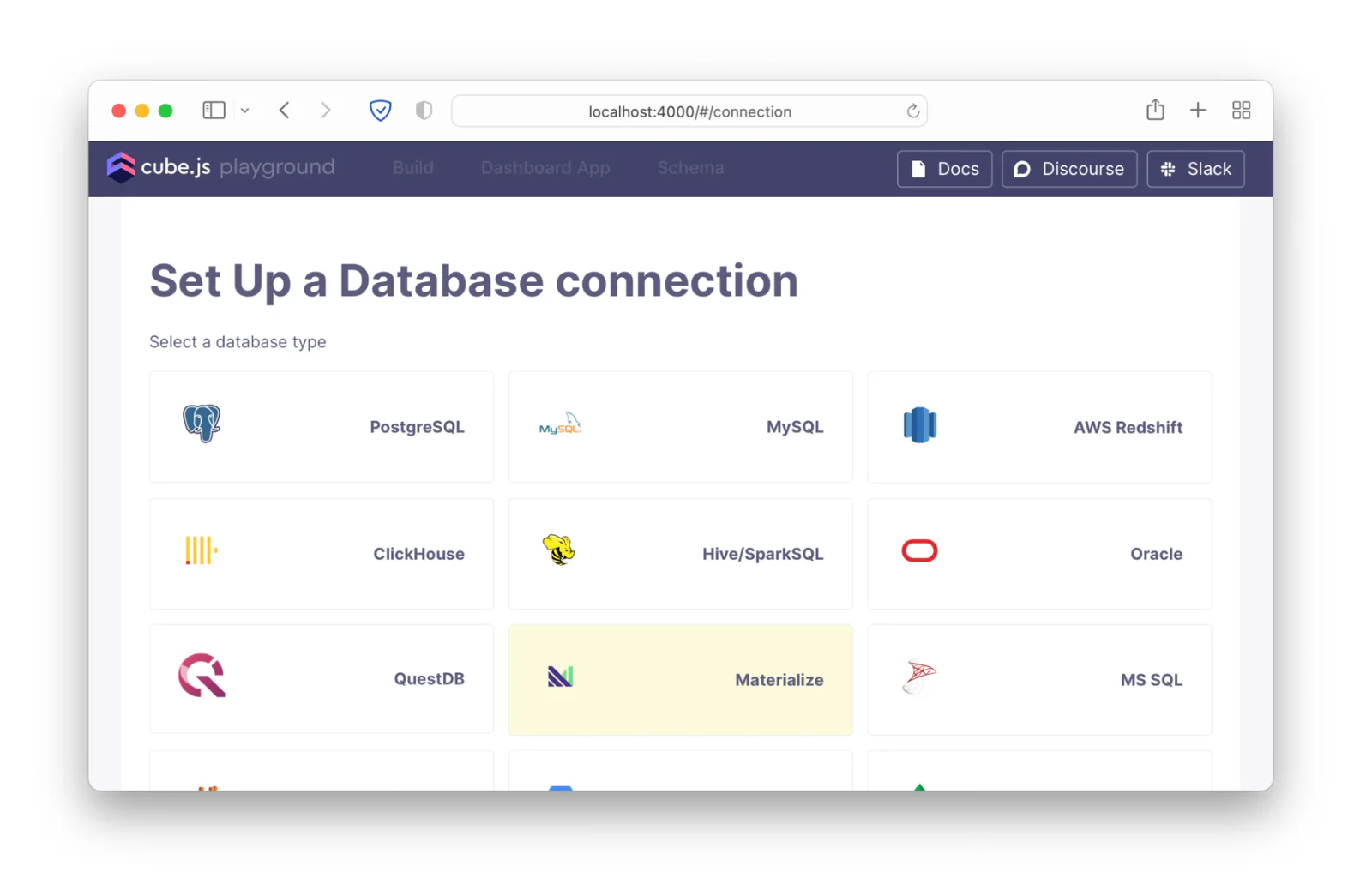Image resolution: width=1372 pixels, height=896 pixels.
Task: Click the cube.js logo icon
Action: click(121, 167)
